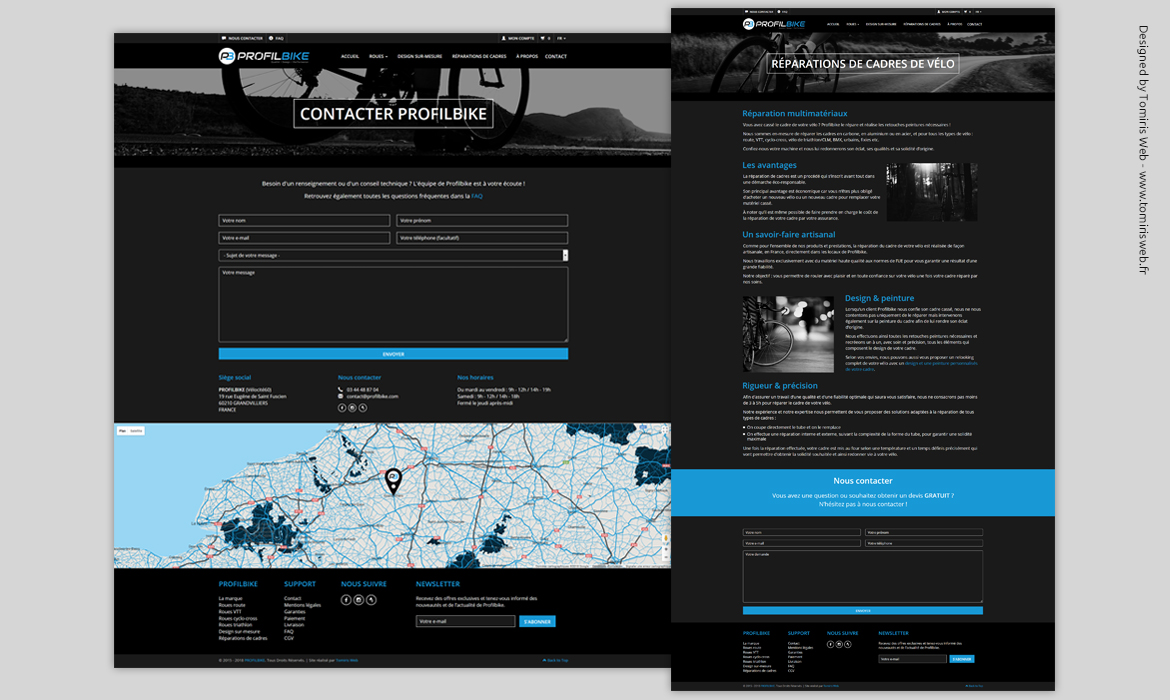Open DESIGN SUR-MESURE in the contact page navigation
Image resolution: width=1170 pixels, height=700 pixels.
419,56
